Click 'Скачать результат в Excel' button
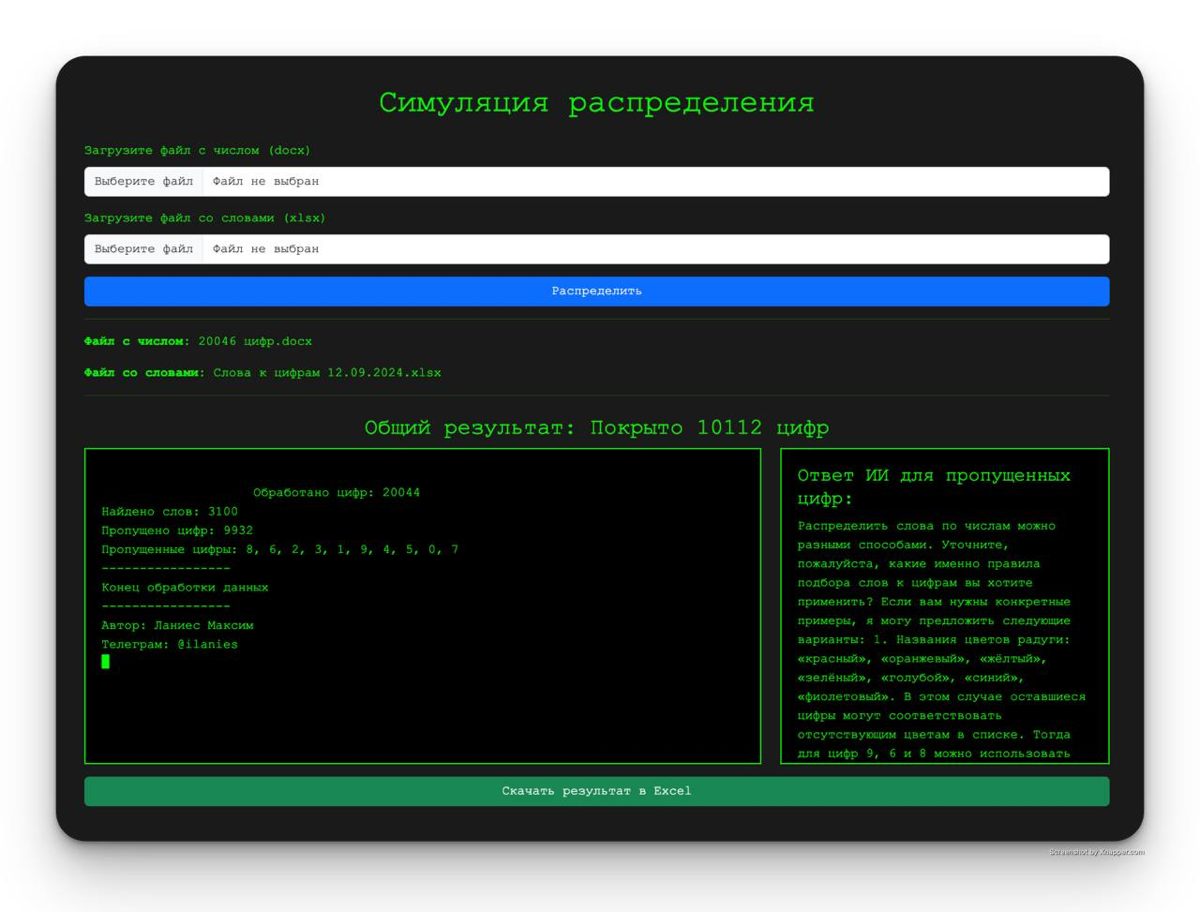Viewport: 1200px width, 912px height. 597,791
